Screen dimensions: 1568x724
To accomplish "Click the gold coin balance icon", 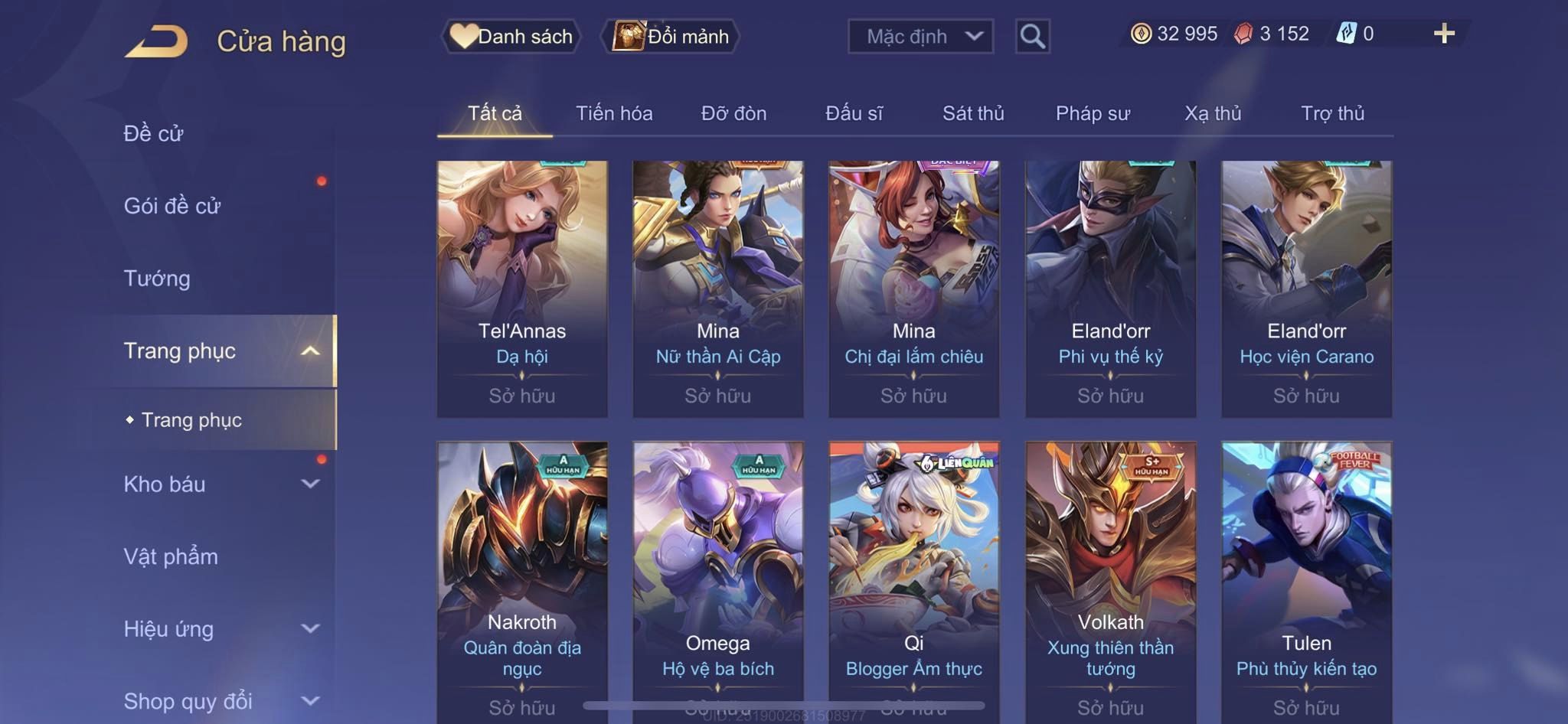I will (1141, 34).
